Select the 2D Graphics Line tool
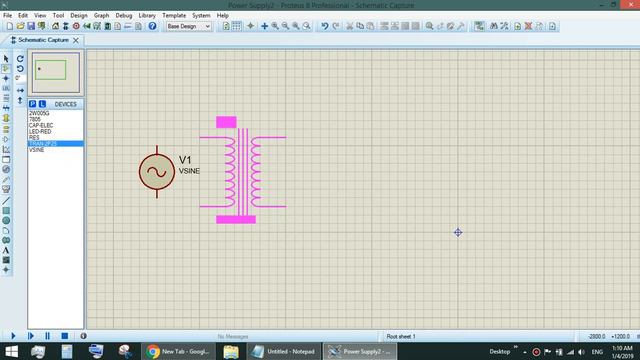The image size is (640, 360). (6, 201)
